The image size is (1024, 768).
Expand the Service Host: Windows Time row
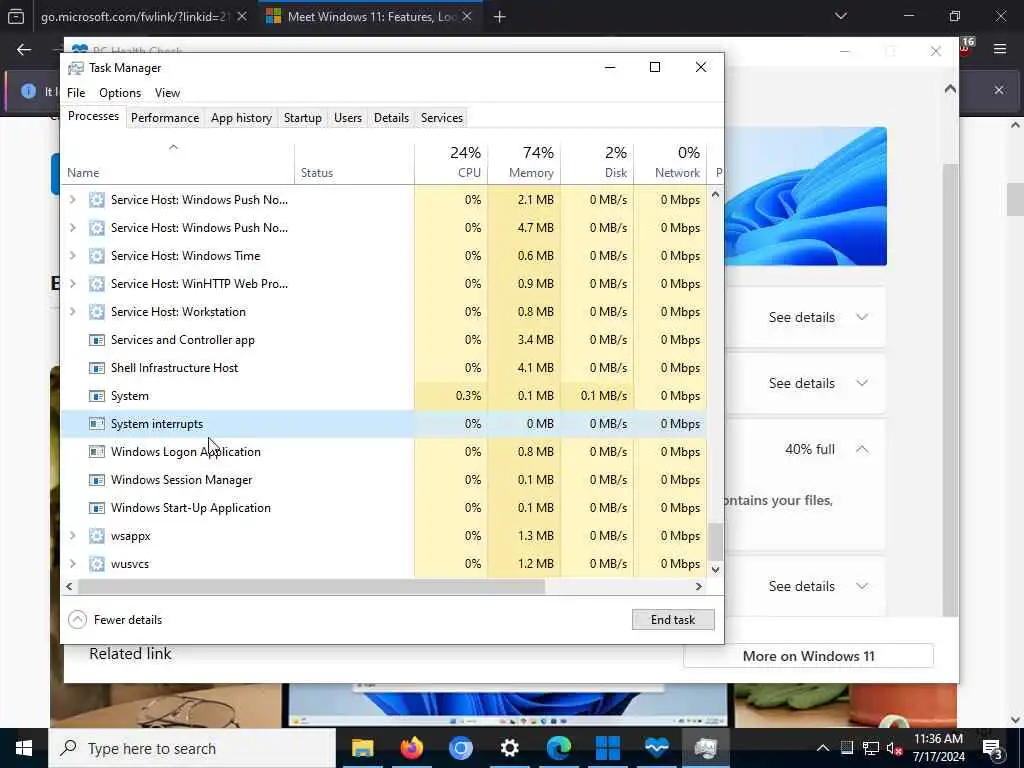coord(72,256)
